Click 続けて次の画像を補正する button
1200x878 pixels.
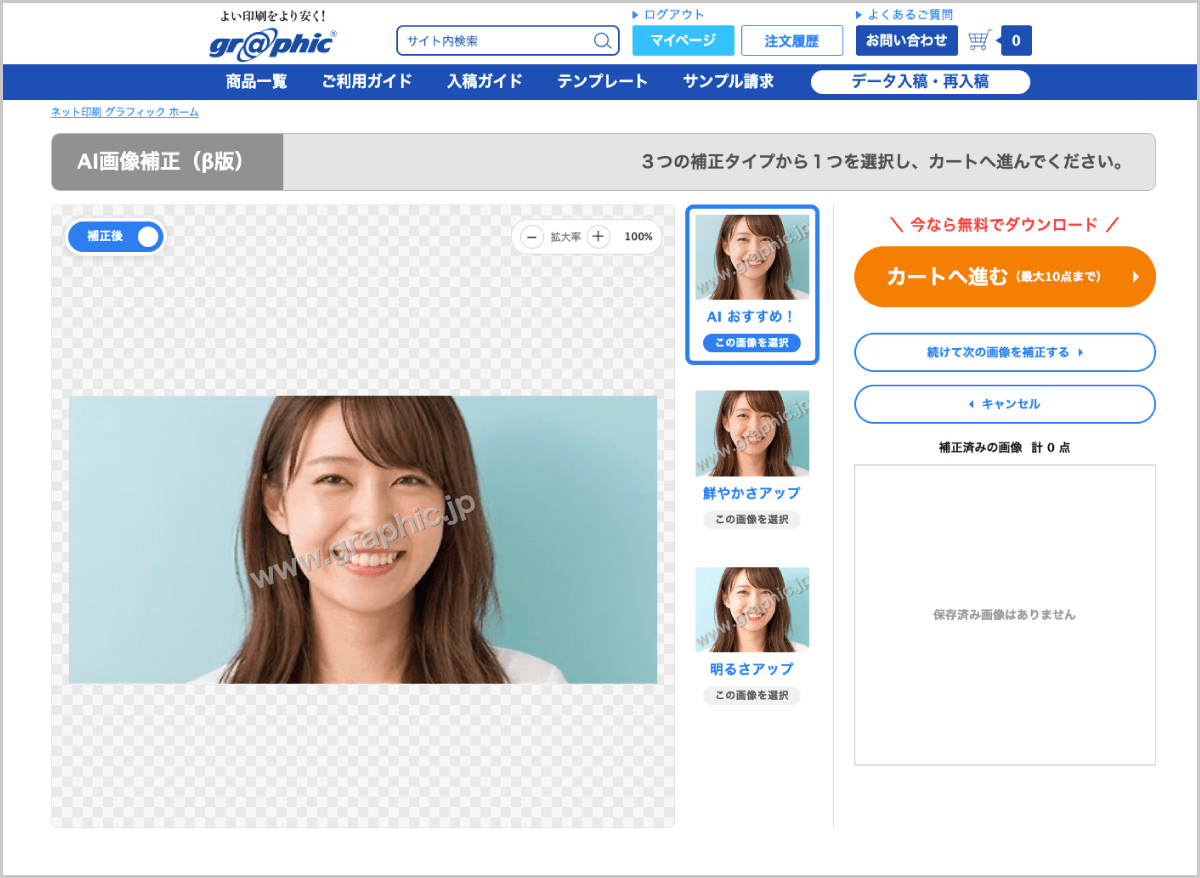1005,352
